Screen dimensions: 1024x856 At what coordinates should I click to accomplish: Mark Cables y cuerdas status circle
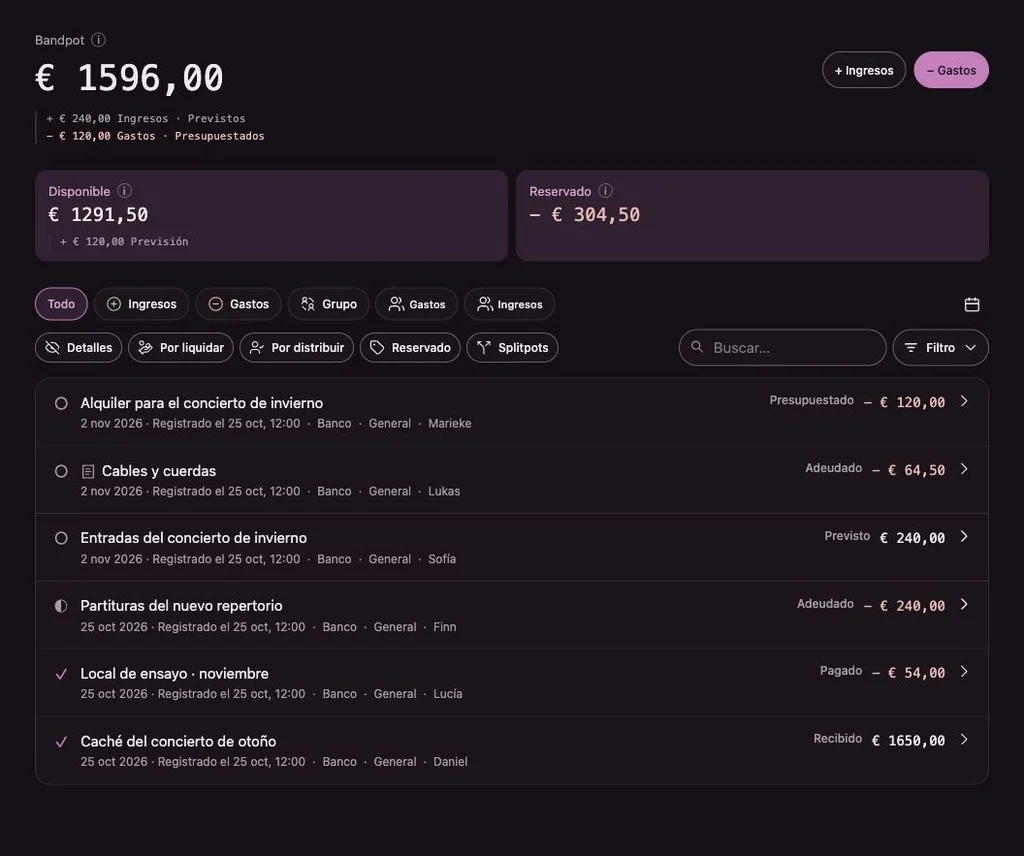61,471
